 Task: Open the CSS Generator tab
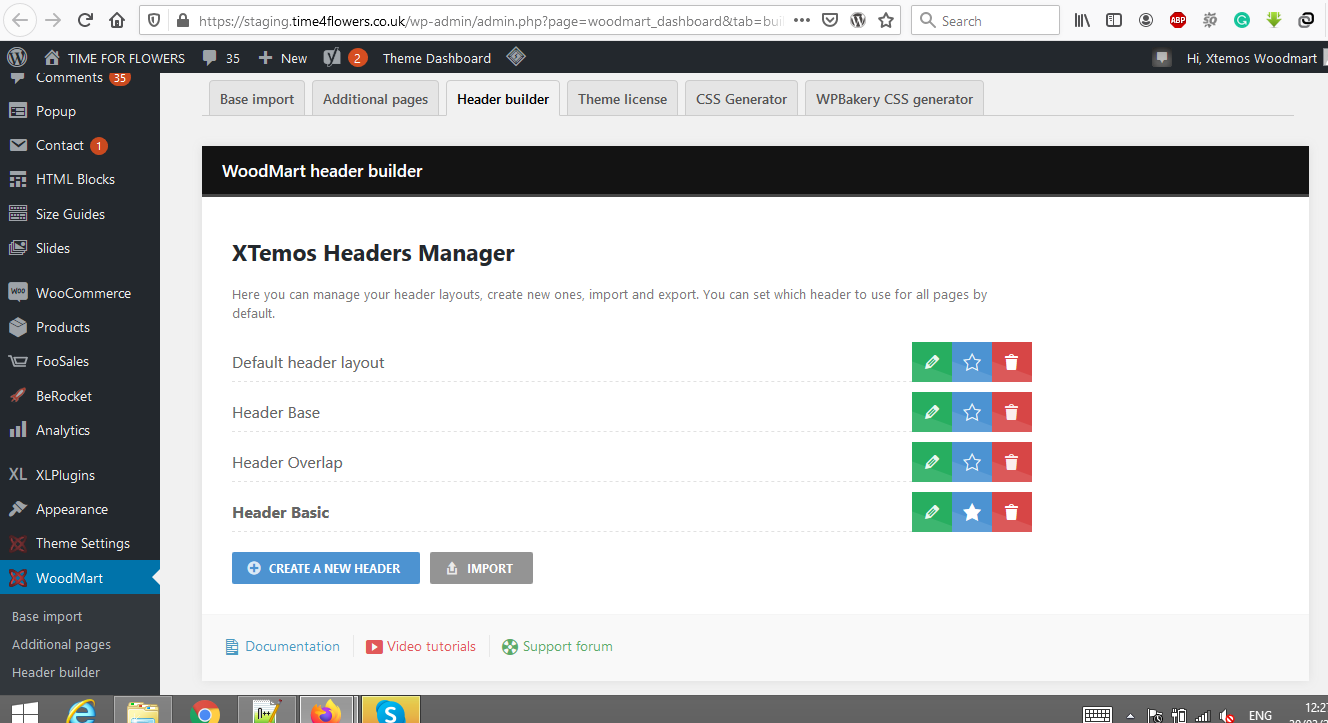coord(741,99)
